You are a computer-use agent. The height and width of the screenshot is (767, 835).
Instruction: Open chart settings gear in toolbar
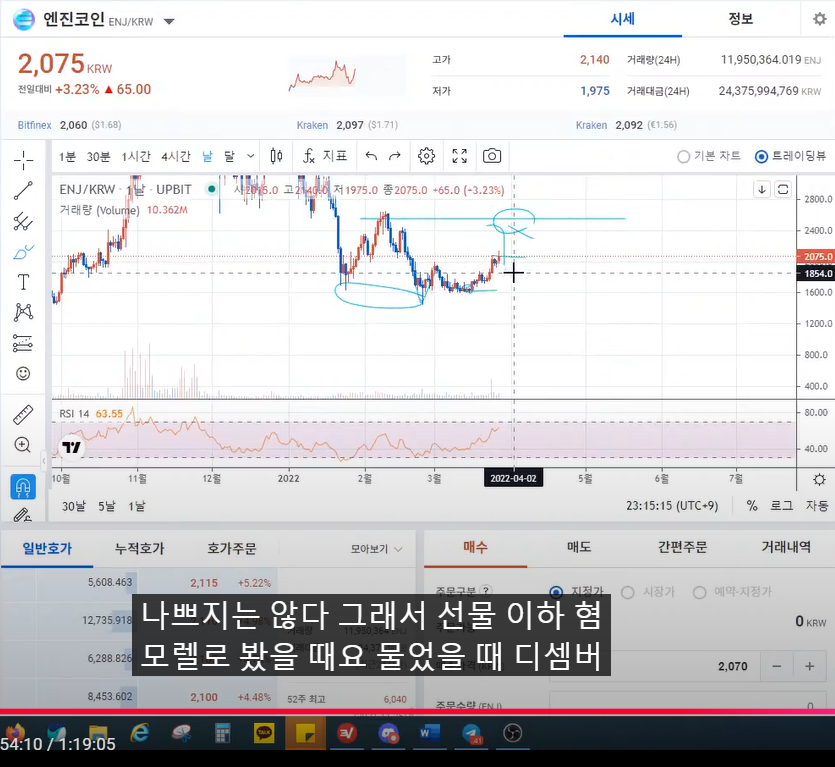pos(426,156)
